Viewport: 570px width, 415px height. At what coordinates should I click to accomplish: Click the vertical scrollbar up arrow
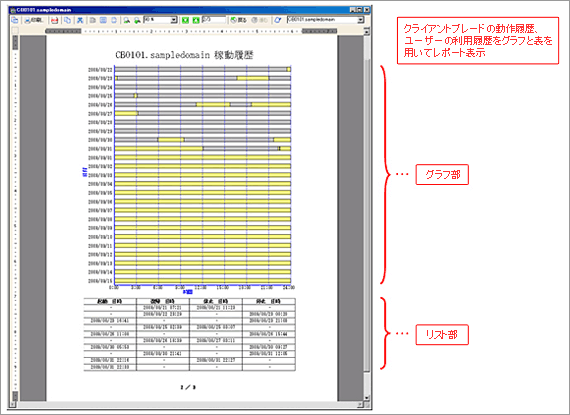click(367, 32)
